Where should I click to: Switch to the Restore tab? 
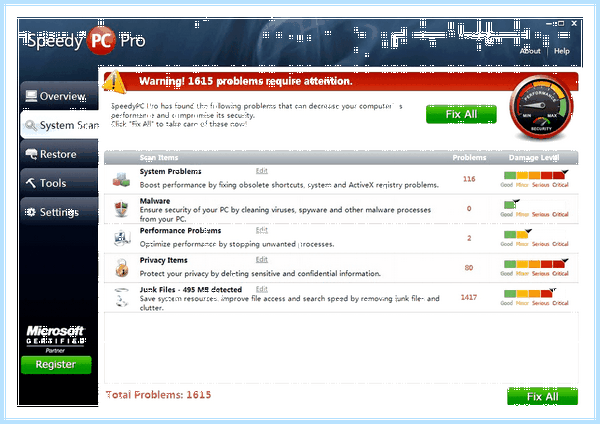tap(59, 154)
